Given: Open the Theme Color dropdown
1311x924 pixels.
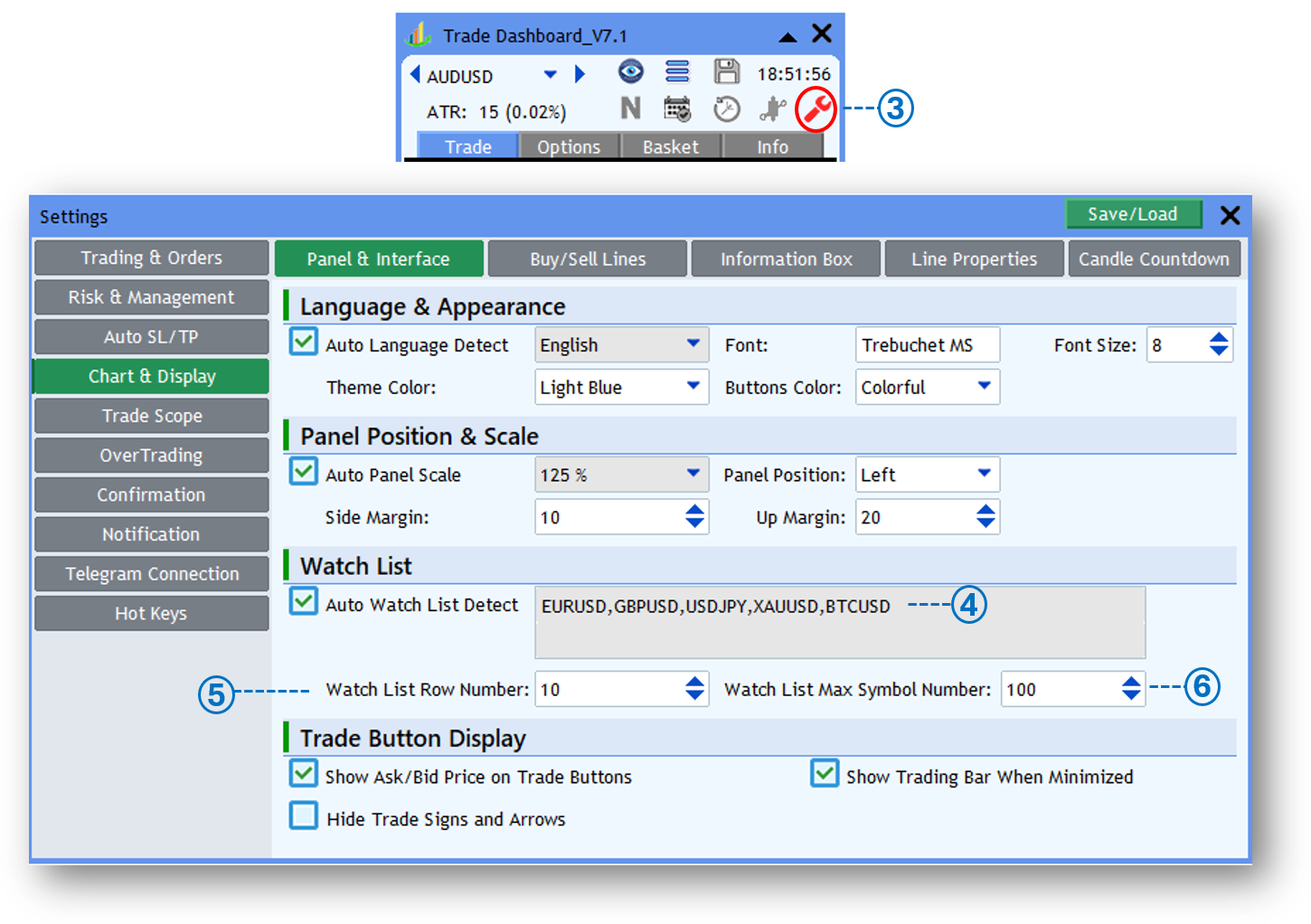Looking at the screenshot, I should click(x=621, y=387).
